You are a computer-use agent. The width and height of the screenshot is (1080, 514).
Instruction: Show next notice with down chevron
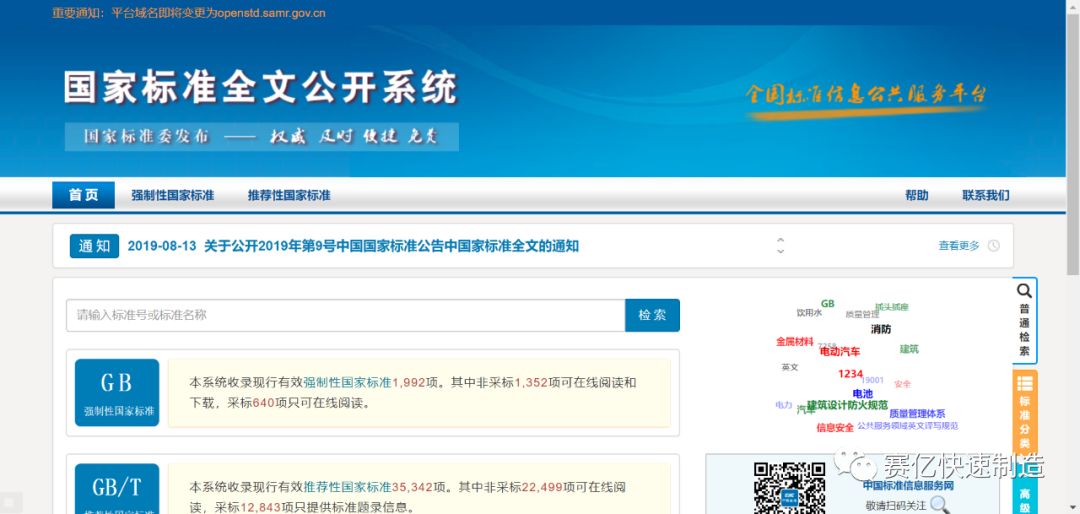point(780,251)
